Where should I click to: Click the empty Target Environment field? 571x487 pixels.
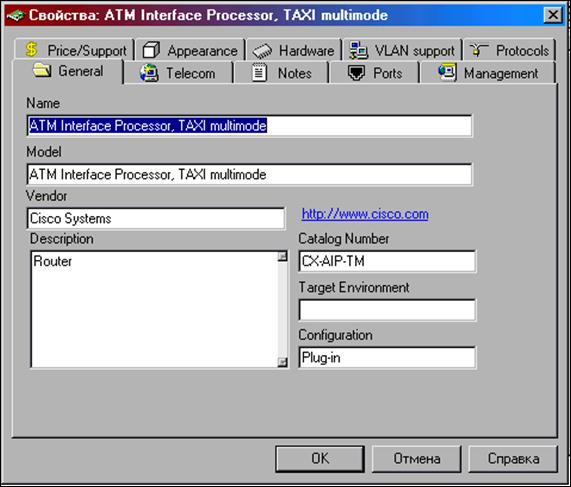[x=387, y=310]
